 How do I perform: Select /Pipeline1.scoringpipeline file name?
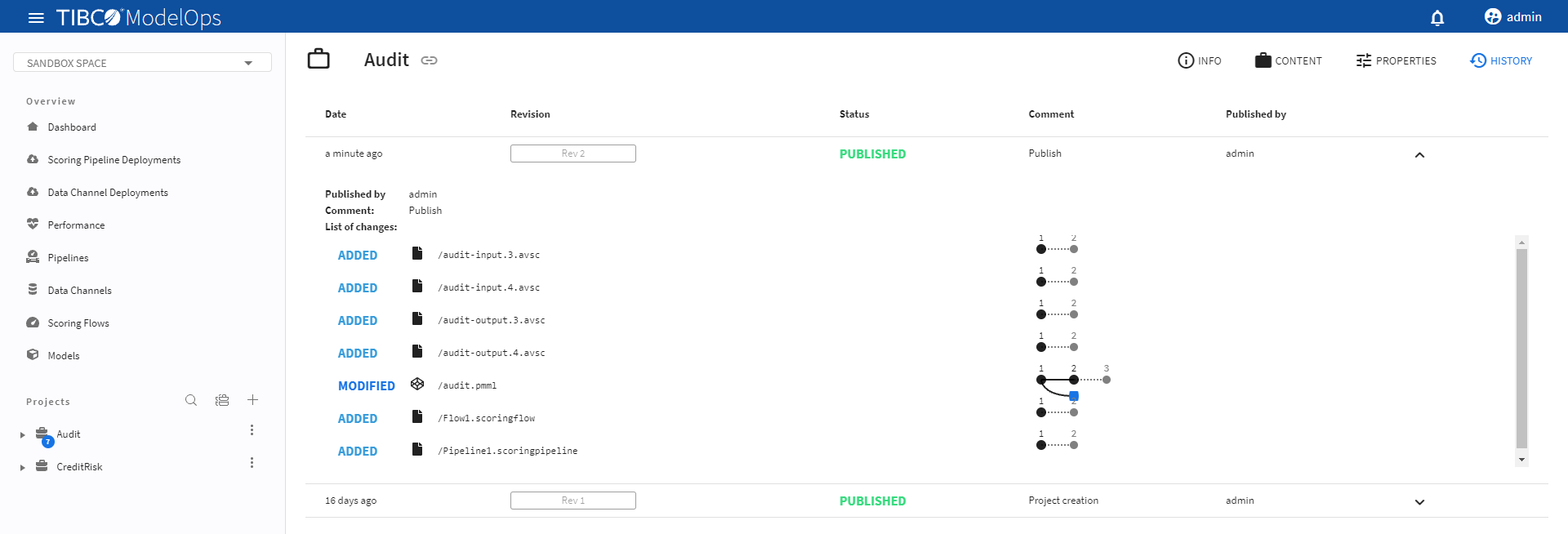point(508,451)
